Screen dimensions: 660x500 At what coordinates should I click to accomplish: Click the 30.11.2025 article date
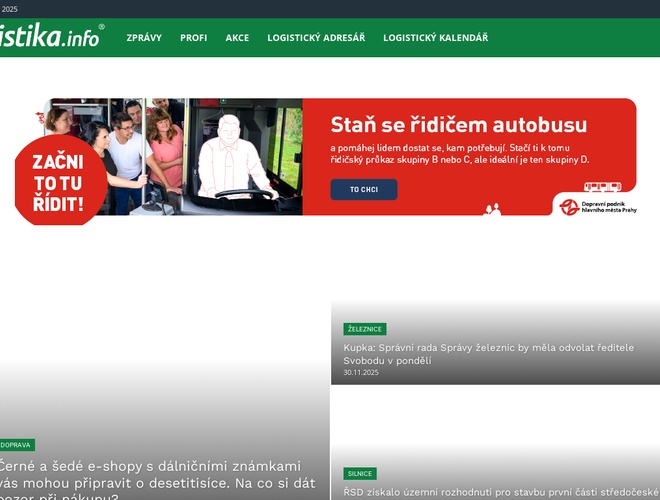click(361, 372)
